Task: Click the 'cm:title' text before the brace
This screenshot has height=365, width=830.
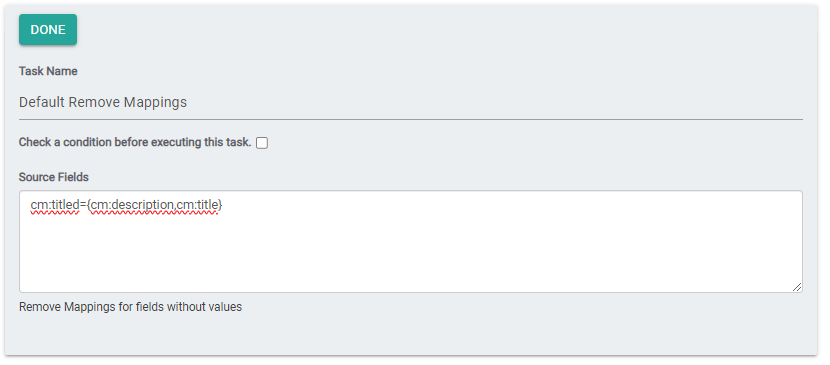Action: [197, 205]
